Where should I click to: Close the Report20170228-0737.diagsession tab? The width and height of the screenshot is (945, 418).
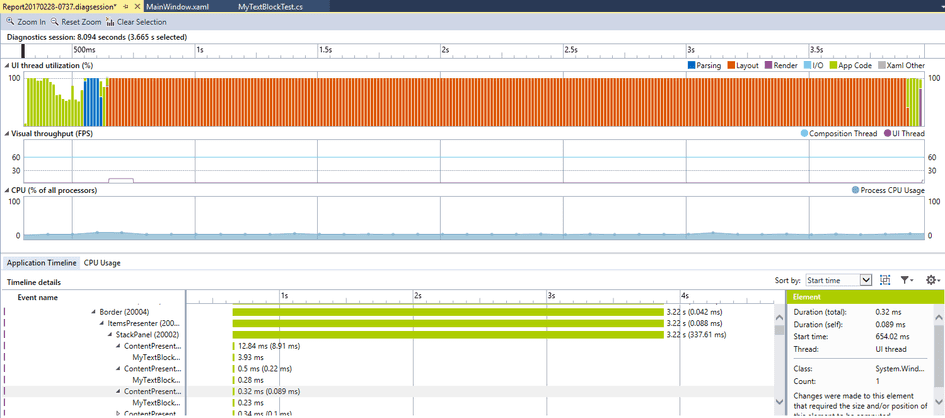tap(137, 6)
